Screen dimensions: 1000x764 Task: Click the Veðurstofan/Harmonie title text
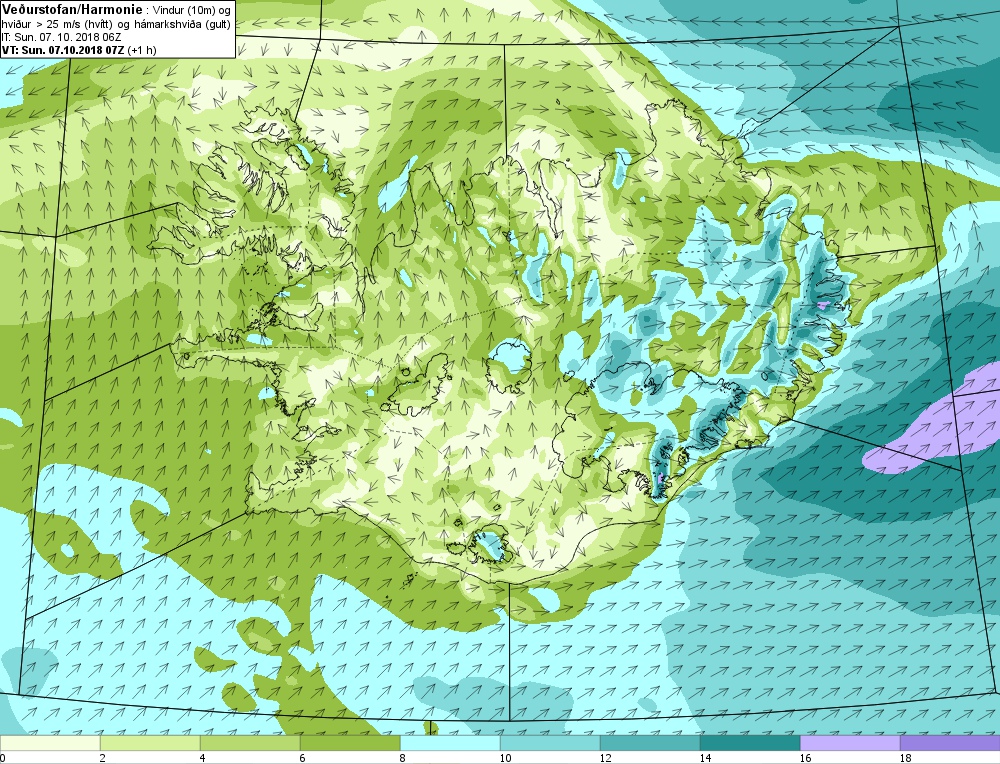pos(71,10)
